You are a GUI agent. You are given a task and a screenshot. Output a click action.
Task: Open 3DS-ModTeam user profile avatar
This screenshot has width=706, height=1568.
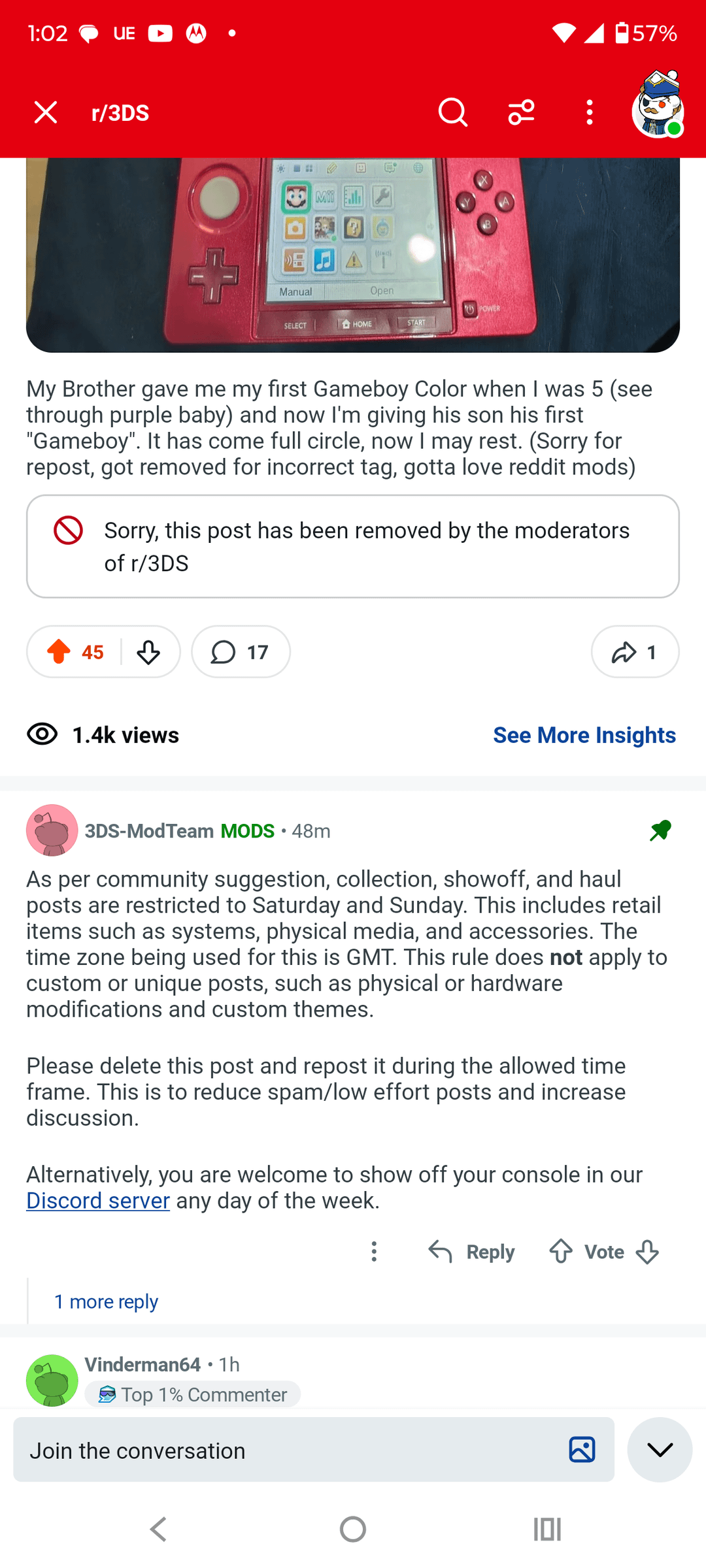pyautogui.click(x=52, y=830)
